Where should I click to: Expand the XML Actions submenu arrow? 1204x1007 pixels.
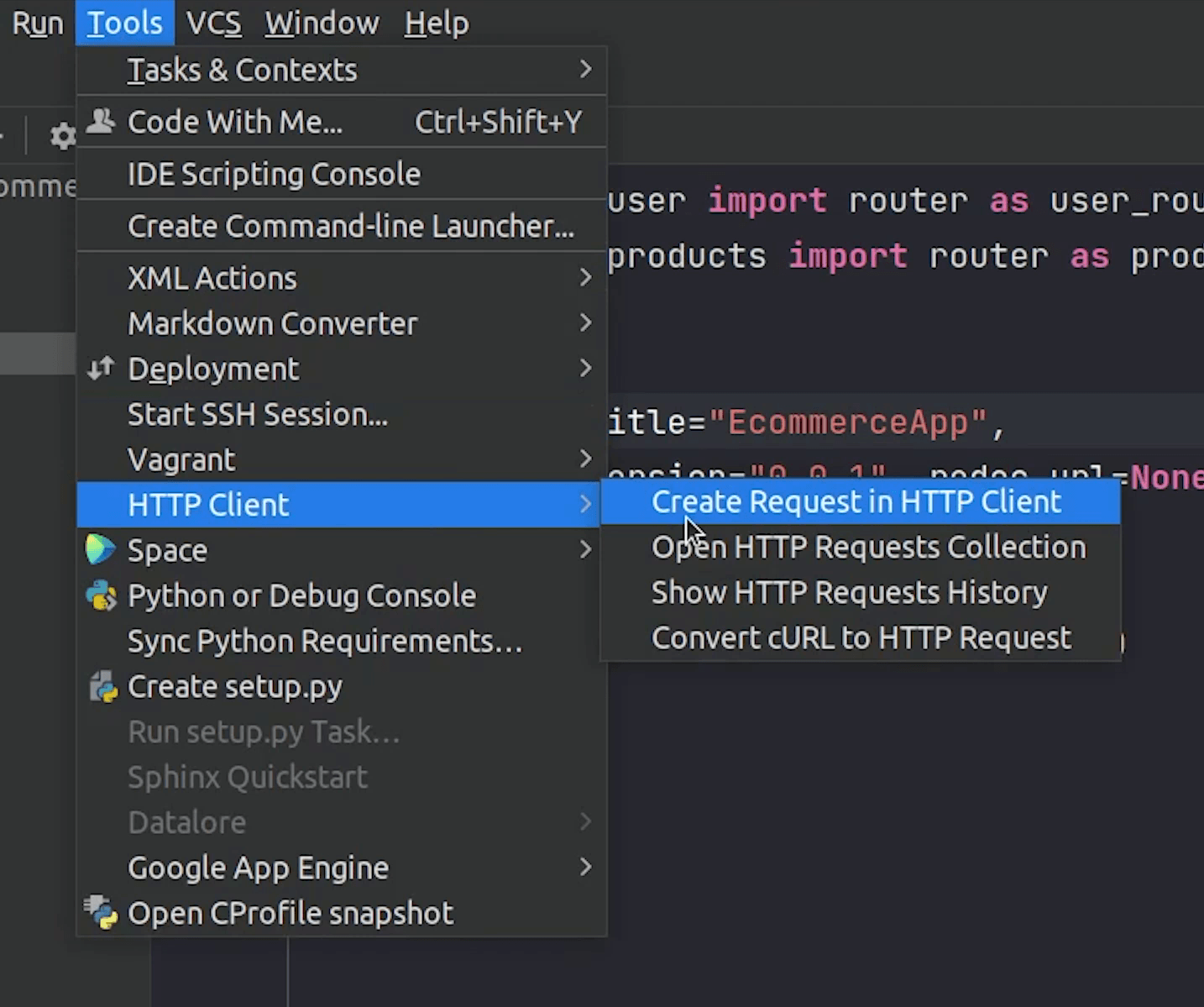click(x=585, y=278)
